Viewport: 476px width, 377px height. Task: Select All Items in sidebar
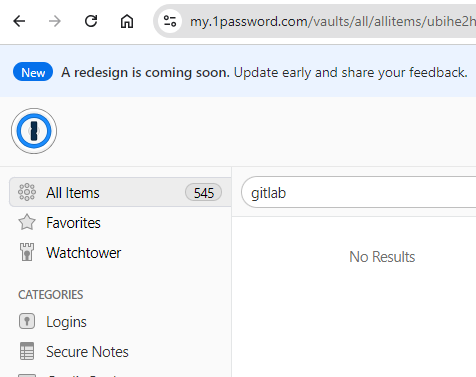[x=120, y=192]
